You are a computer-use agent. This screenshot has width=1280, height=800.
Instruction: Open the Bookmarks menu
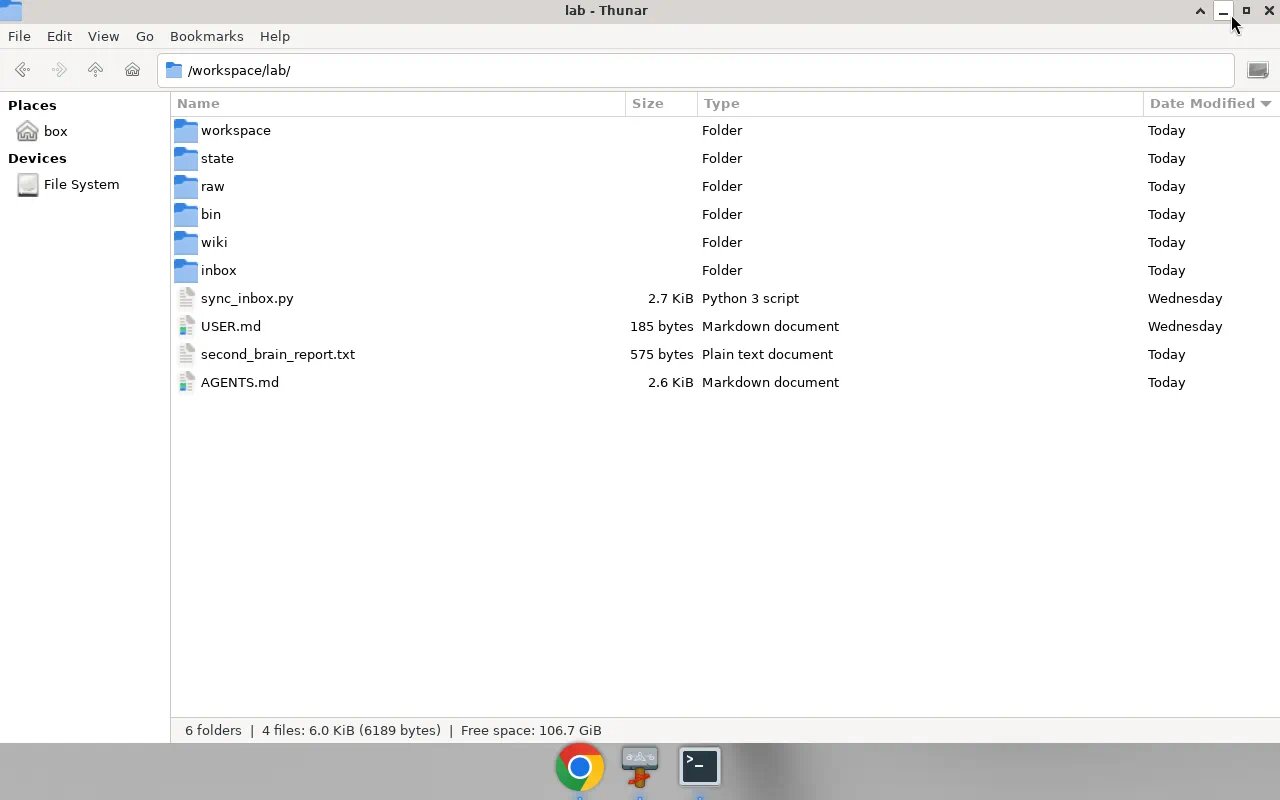coord(207,36)
